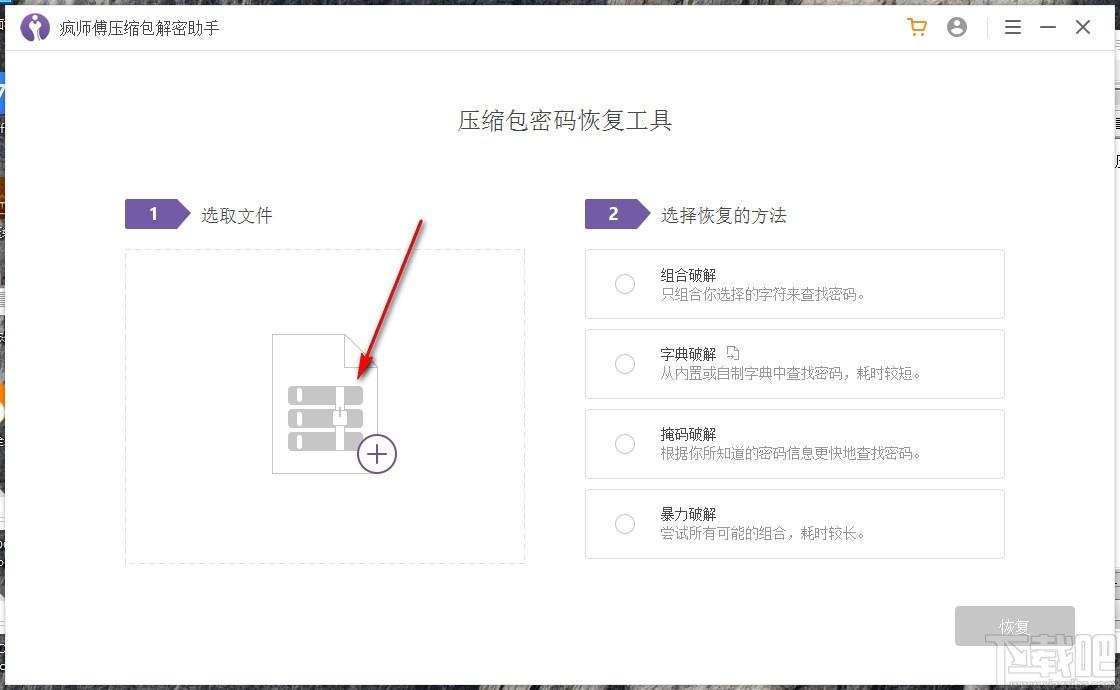The width and height of the screenshot is (1120, 690).
Task: Click the app logo in title bar
Action: [x=34, y=28]
